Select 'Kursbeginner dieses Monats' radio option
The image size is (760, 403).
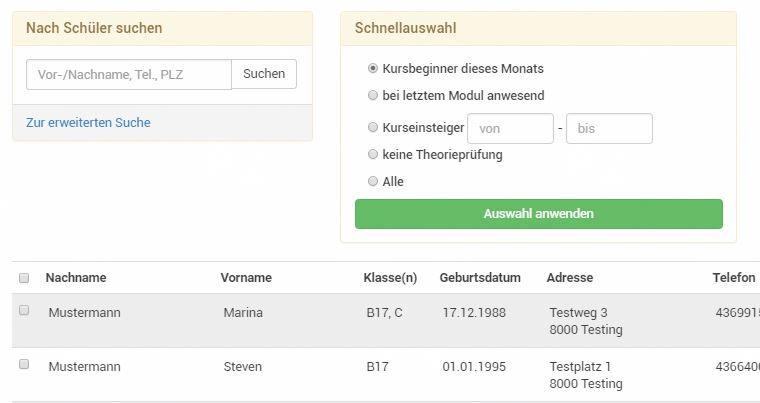click(x=373, y=69)
